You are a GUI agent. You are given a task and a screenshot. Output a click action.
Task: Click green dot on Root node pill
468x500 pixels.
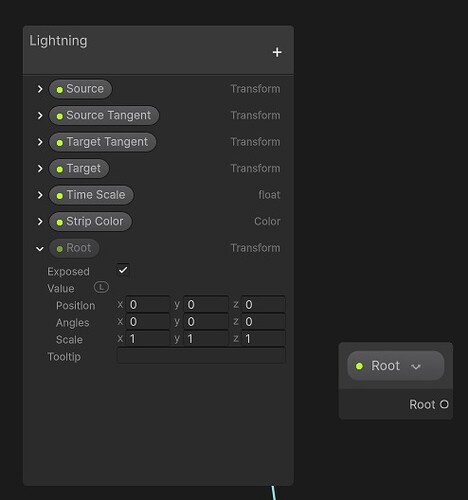(x=359, y=366)
